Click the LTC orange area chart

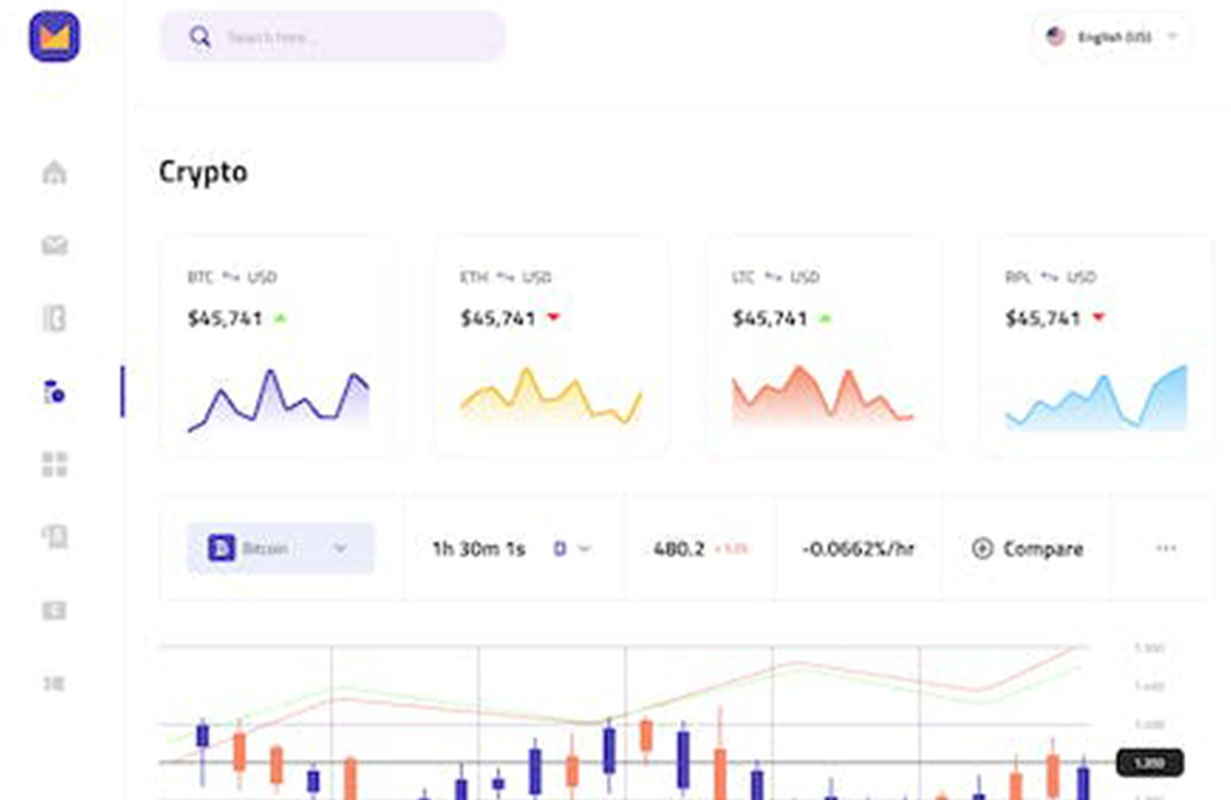(x=822, y=397)
